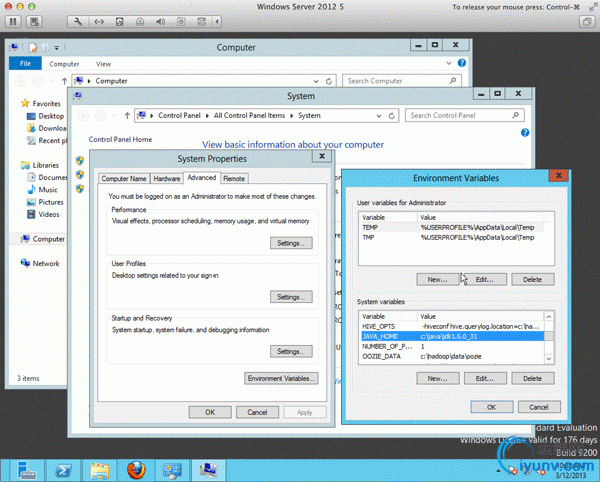Open Startup and Recovery Settings button
Image resolution: width=600 pixels, height=482 pixels.
(x=291, y=351)
